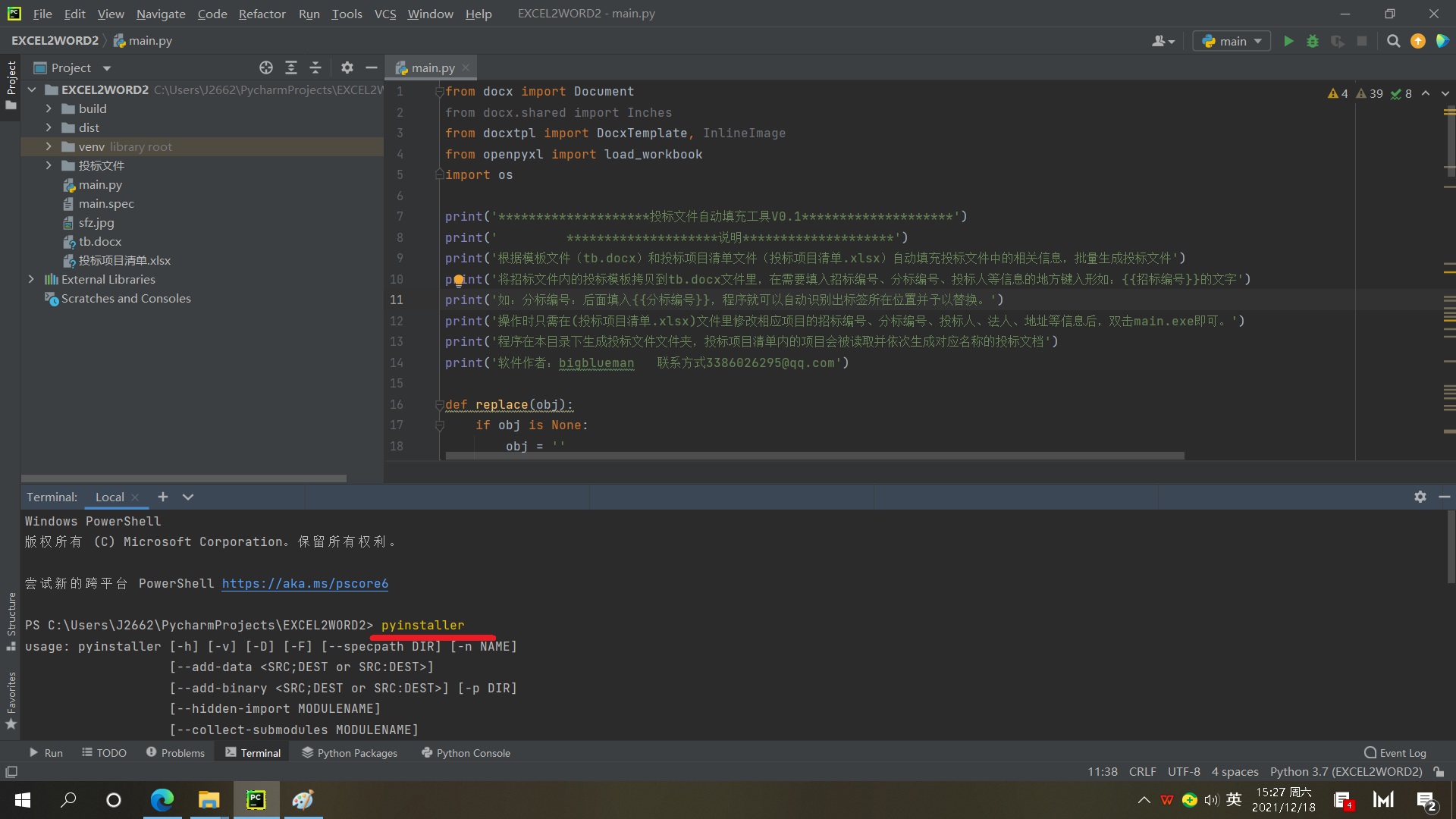Viewport: 1456px width, 819px height.
Task: Expand the venv library root folder
Action: pos(49,146)
